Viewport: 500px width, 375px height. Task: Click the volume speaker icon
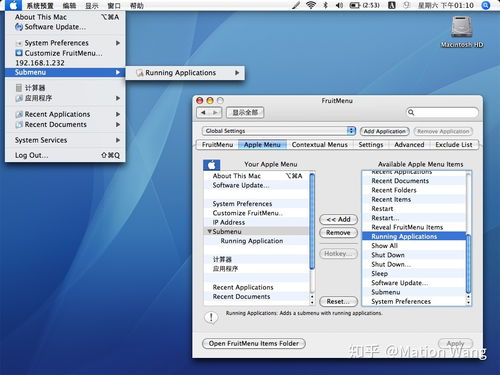(x=339, y=5)
